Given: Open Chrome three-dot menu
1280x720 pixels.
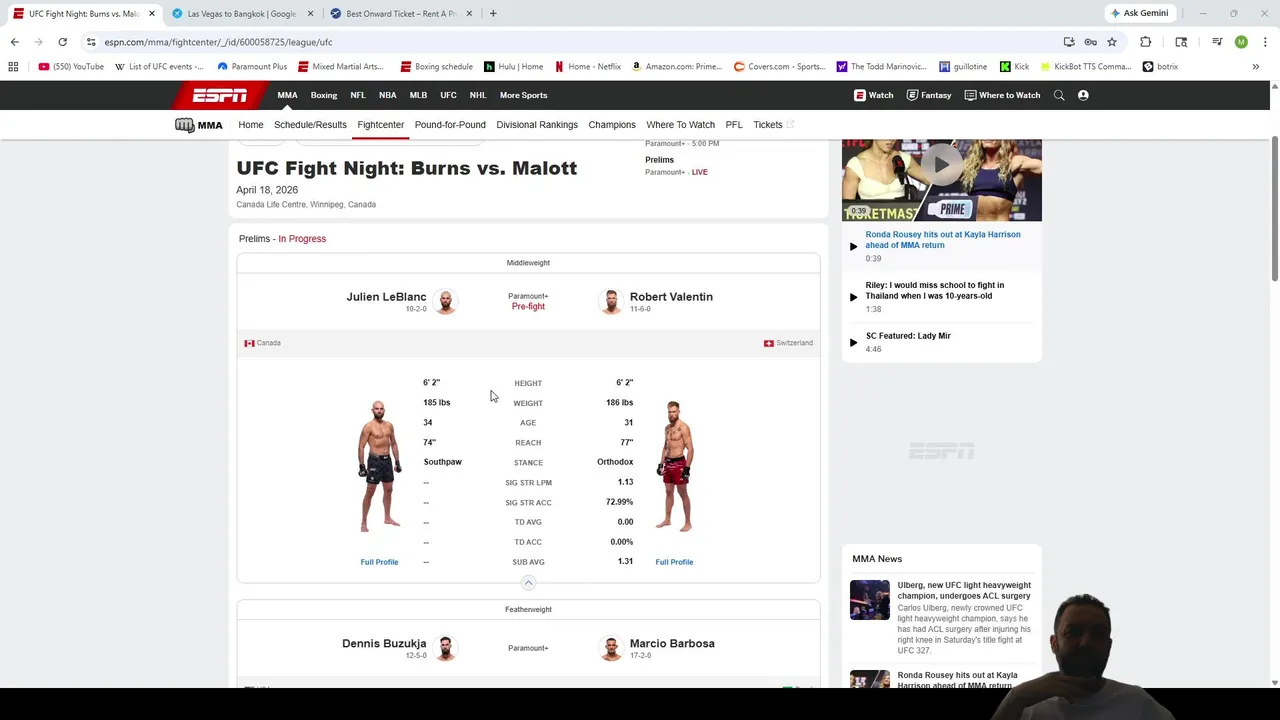Looking at the screenshot, I should coord(1265,42).
